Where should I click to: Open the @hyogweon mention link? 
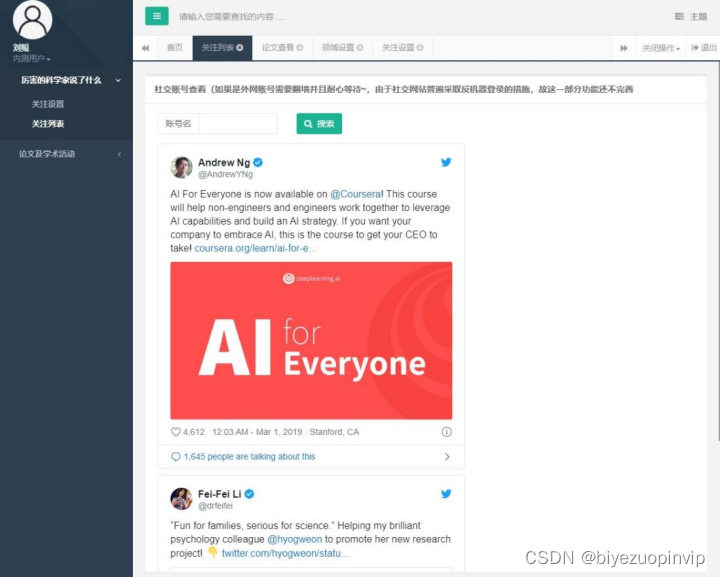click(x=294, y=539)
